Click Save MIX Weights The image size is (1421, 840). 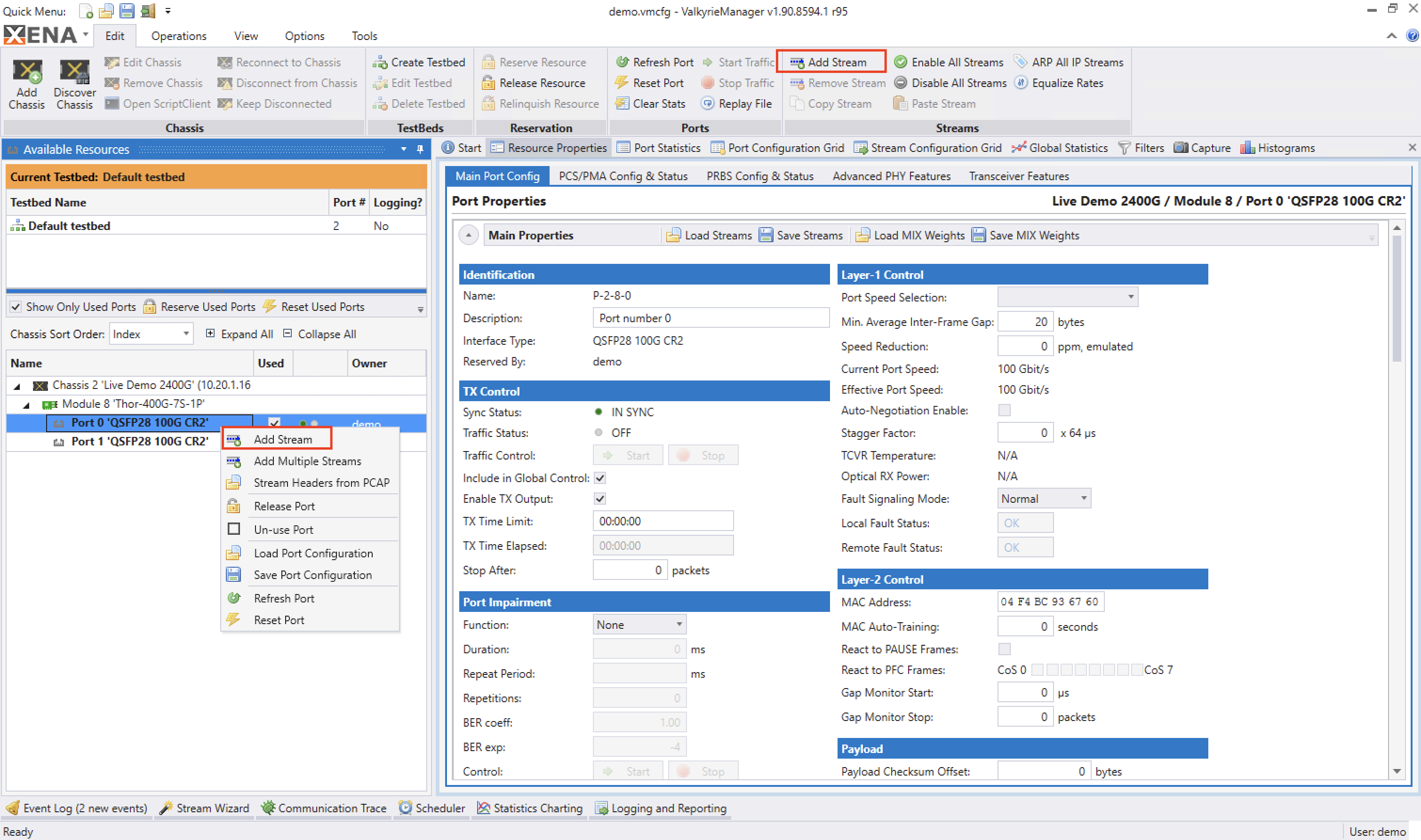coord(1025,236)
